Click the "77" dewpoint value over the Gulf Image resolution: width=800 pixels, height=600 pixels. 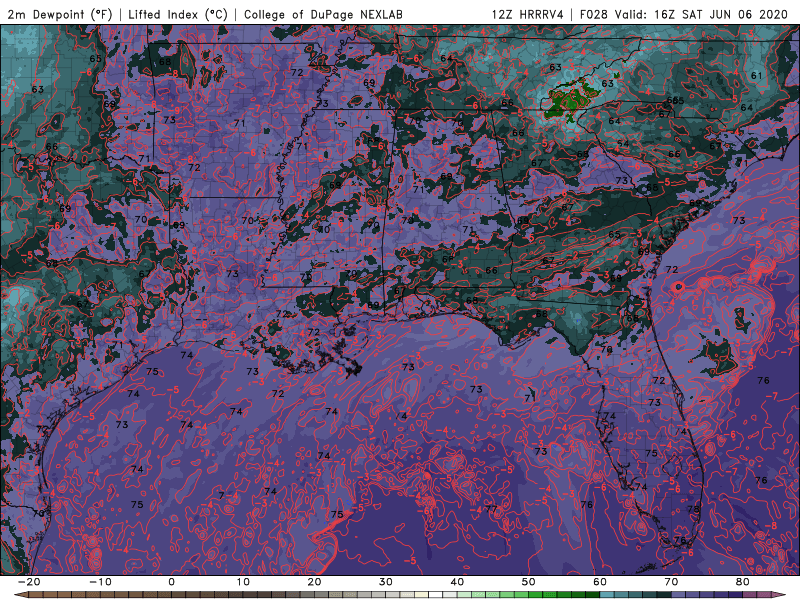click(491, 509)
